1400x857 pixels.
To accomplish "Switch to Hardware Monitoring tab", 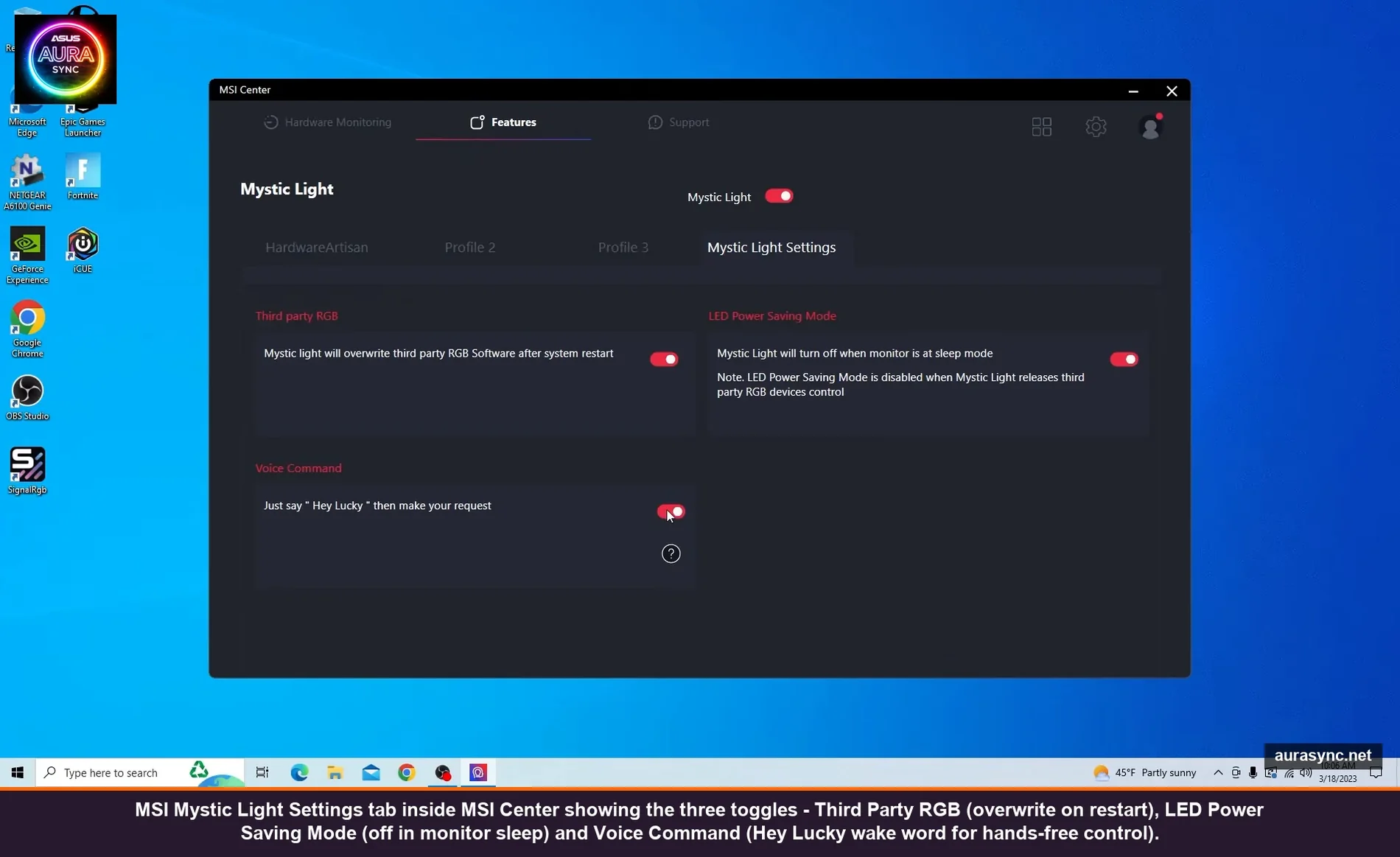I will [328, 122].
